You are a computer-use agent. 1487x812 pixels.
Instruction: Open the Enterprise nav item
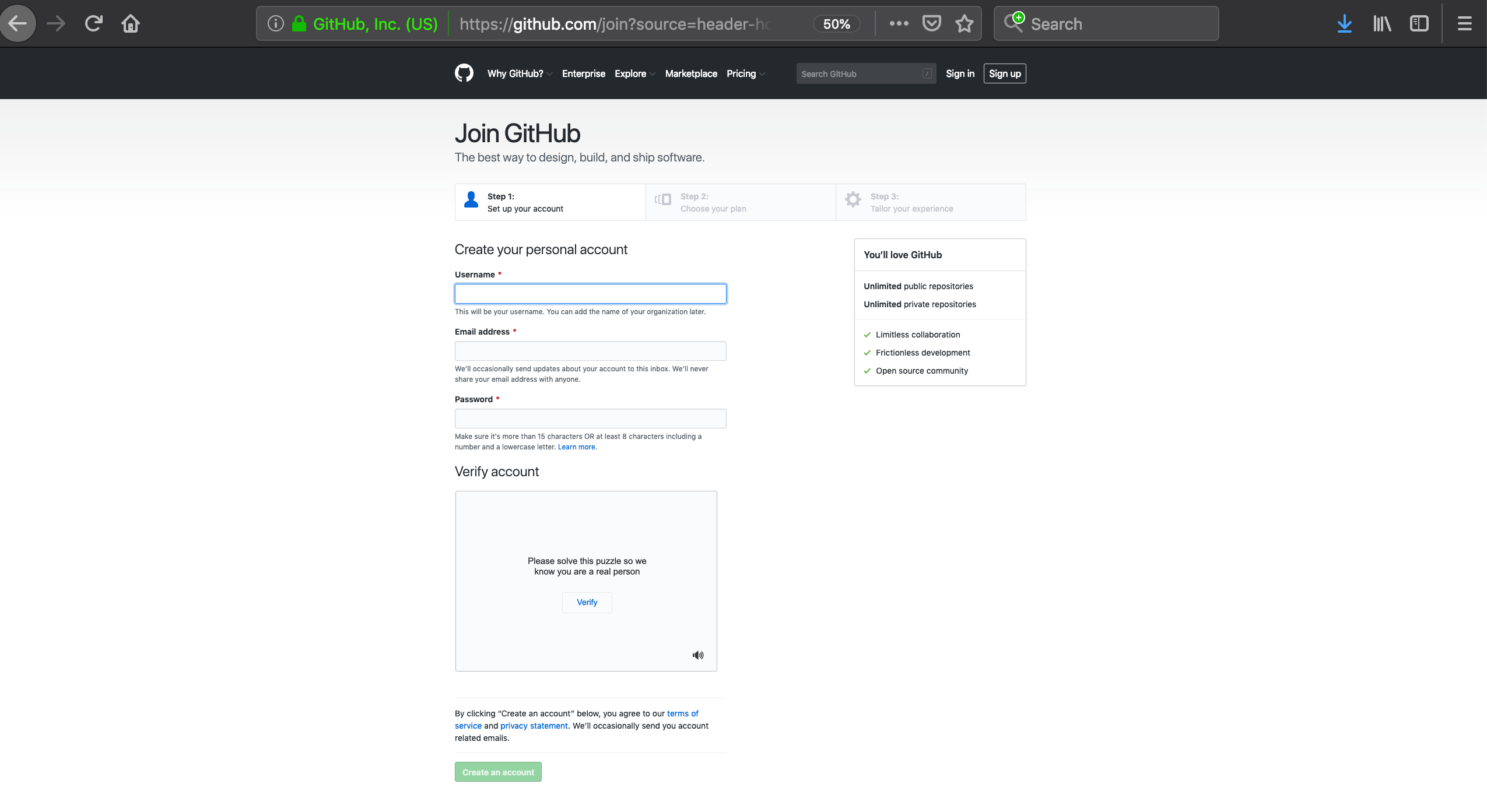tap(584, 73)
